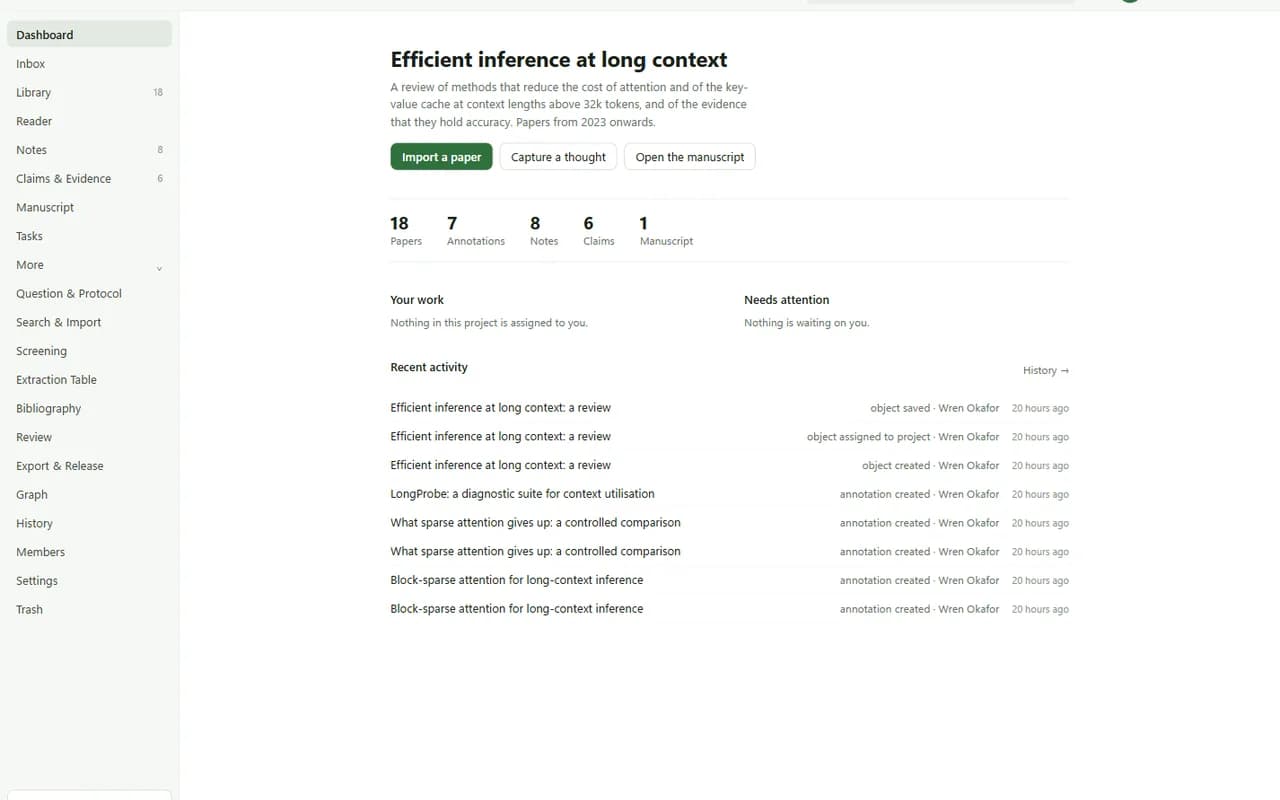Click the 6 Claims statistic

(599, 230)
